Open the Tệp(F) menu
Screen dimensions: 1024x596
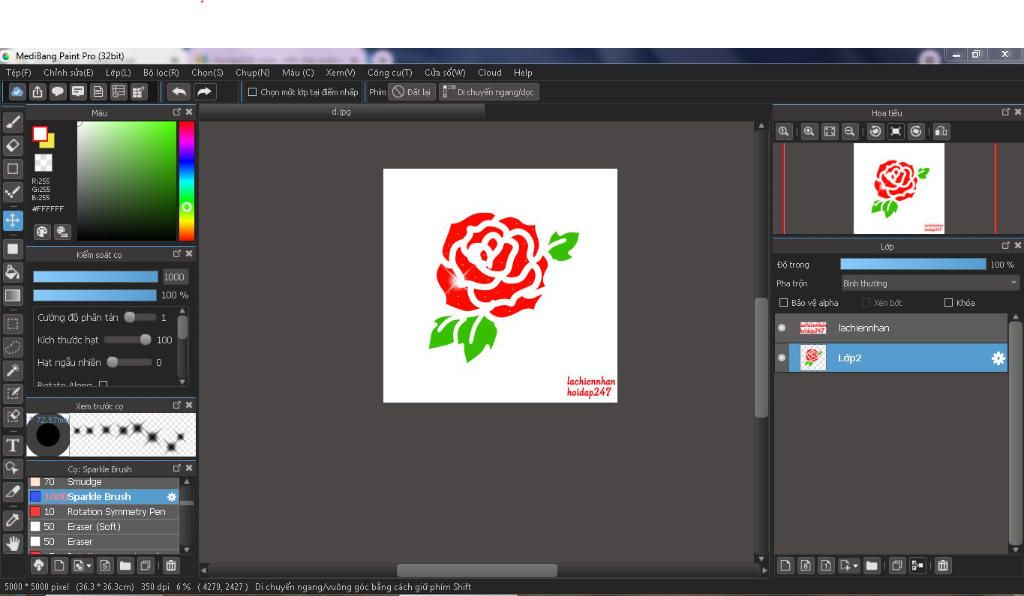point(18,72)
